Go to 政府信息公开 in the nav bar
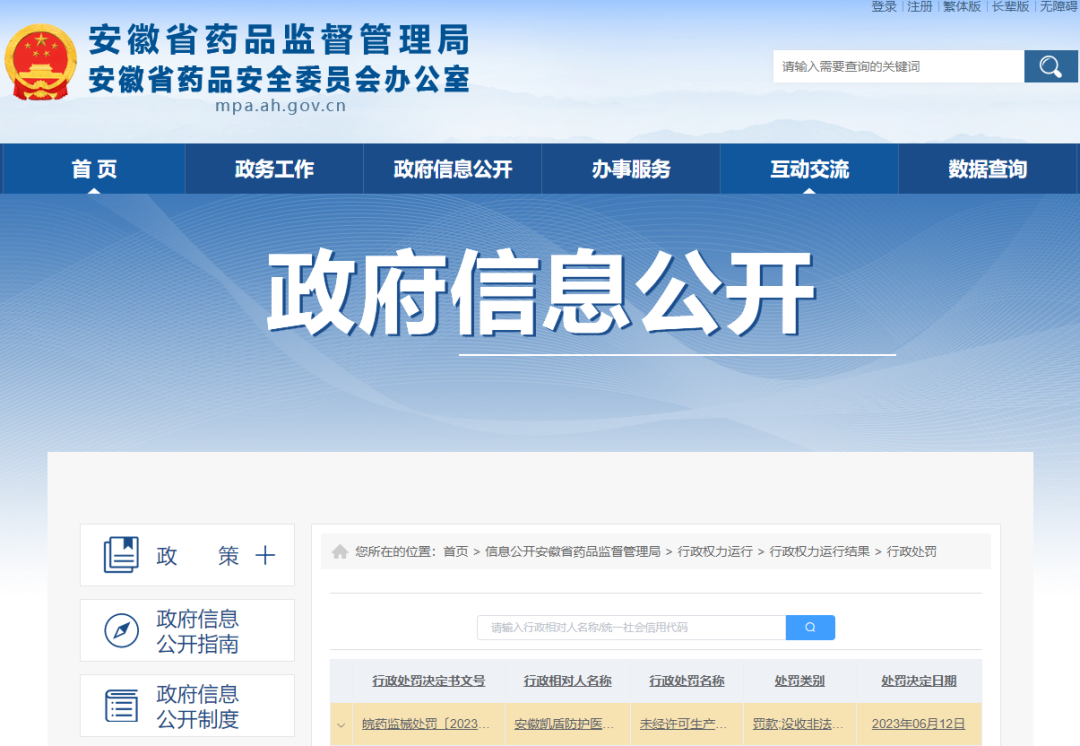 tap(452, 169)
